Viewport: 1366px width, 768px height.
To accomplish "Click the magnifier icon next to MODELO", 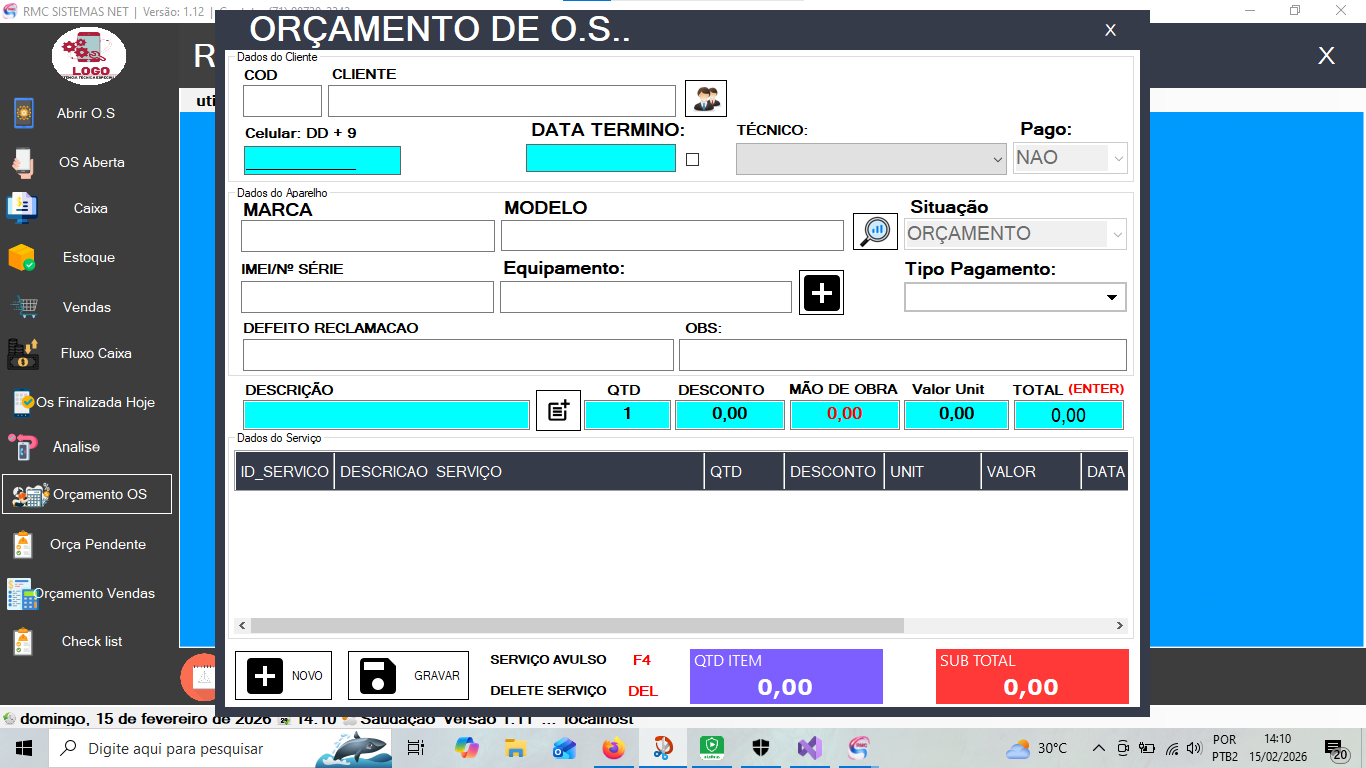I will (x=875, y=231).
